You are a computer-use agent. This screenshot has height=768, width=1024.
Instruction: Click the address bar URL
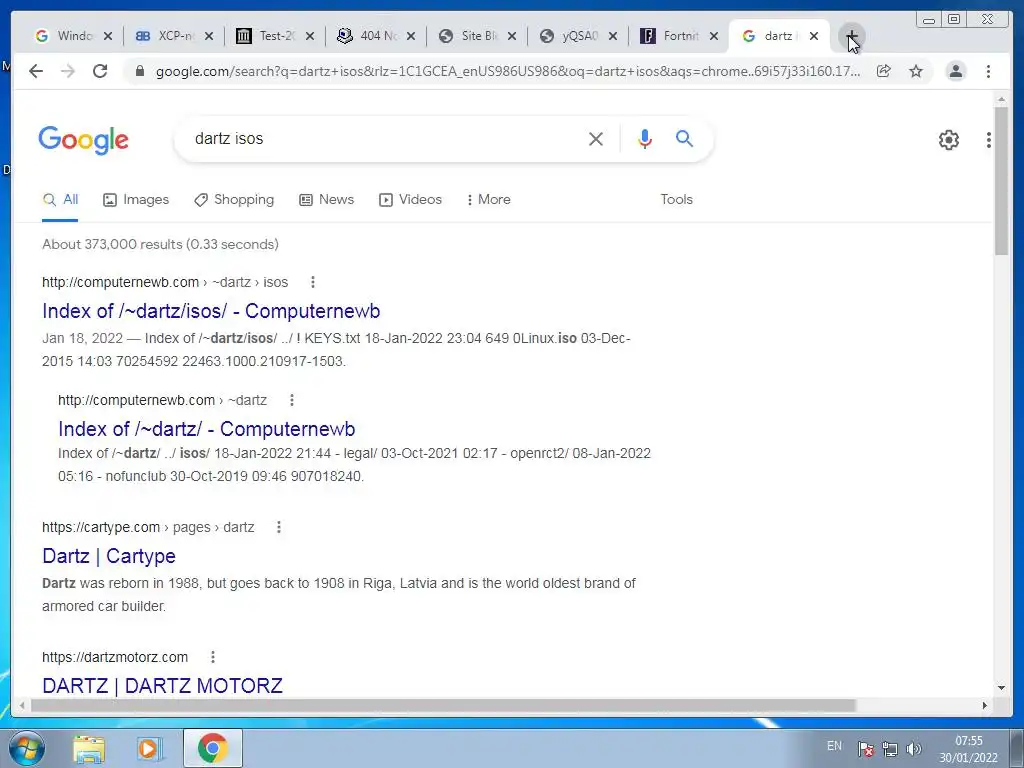507,71
